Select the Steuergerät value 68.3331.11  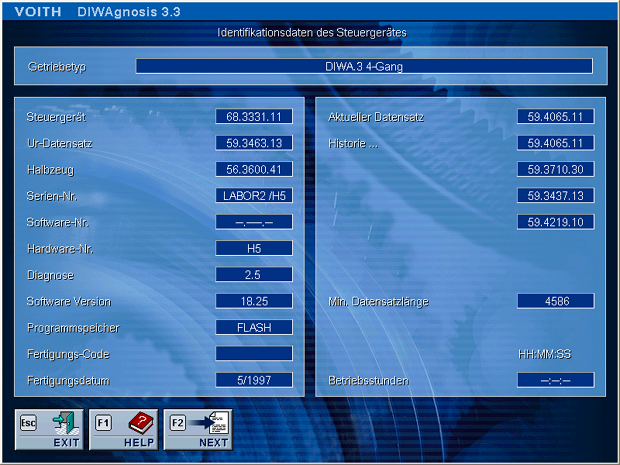pyautogui.click(x=254, y=117)
